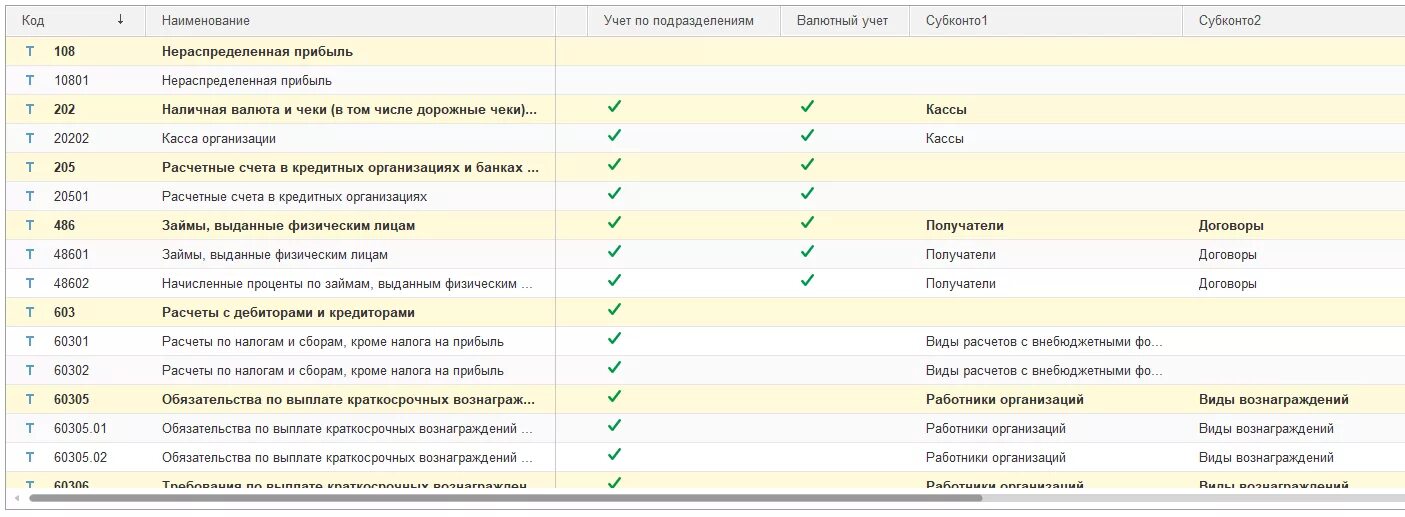Screen dimensions: 1405x517
Task: Click the Кассы subconto cell of account 20202
Action: tap(1046, 138)
